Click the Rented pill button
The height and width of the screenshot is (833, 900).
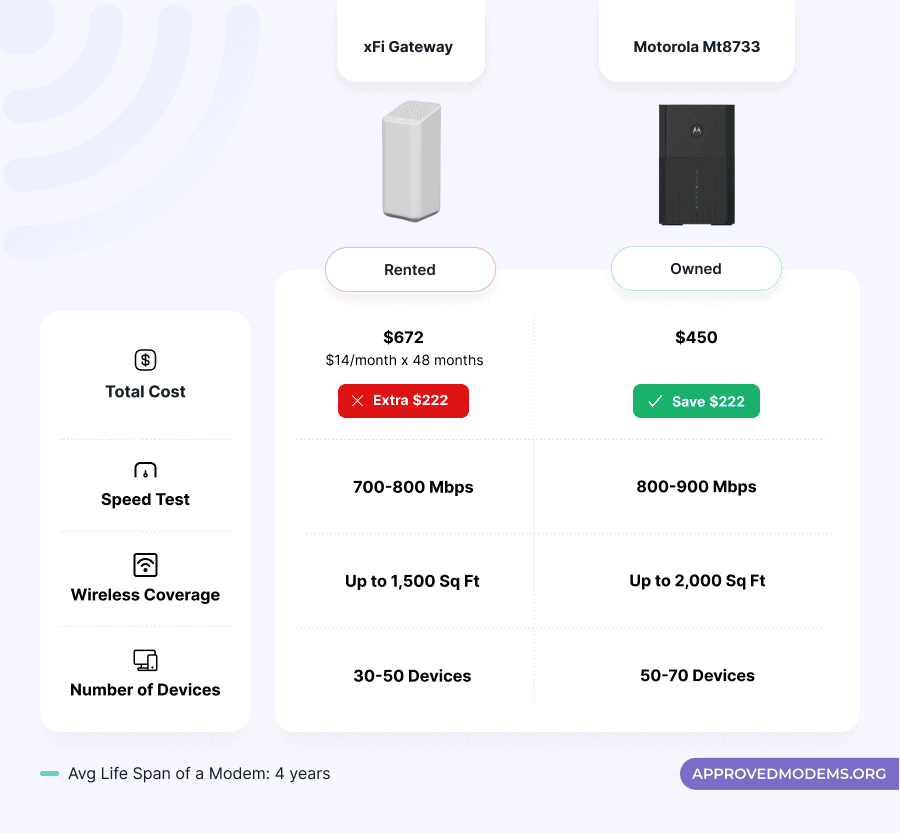[x=410, y=270]
